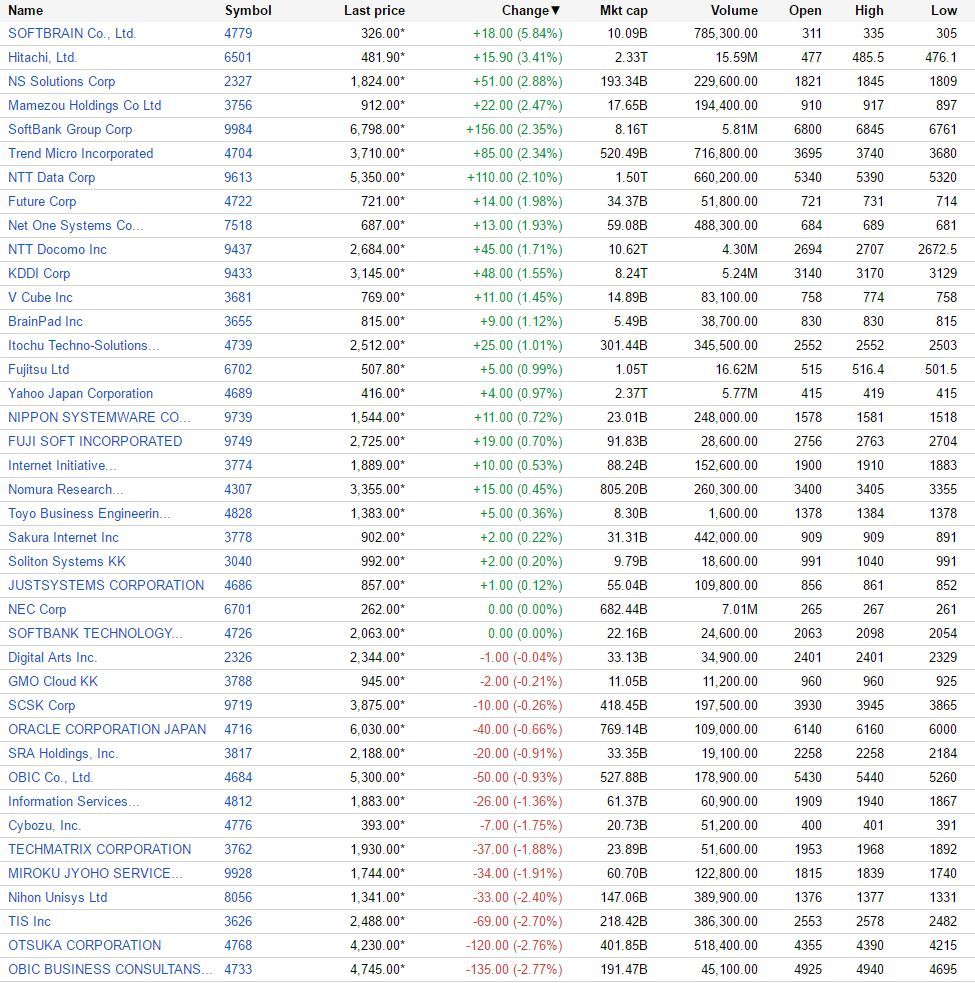The width and height of the screenshot is (975, 983).
Task: Sort by the Volume column header
Action: (734, 11)
